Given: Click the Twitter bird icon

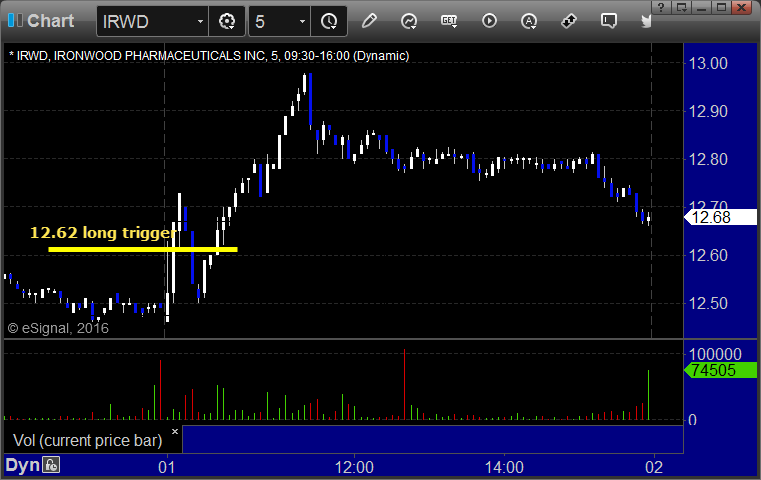Looking at the screenshot, I should click(646, 21).
